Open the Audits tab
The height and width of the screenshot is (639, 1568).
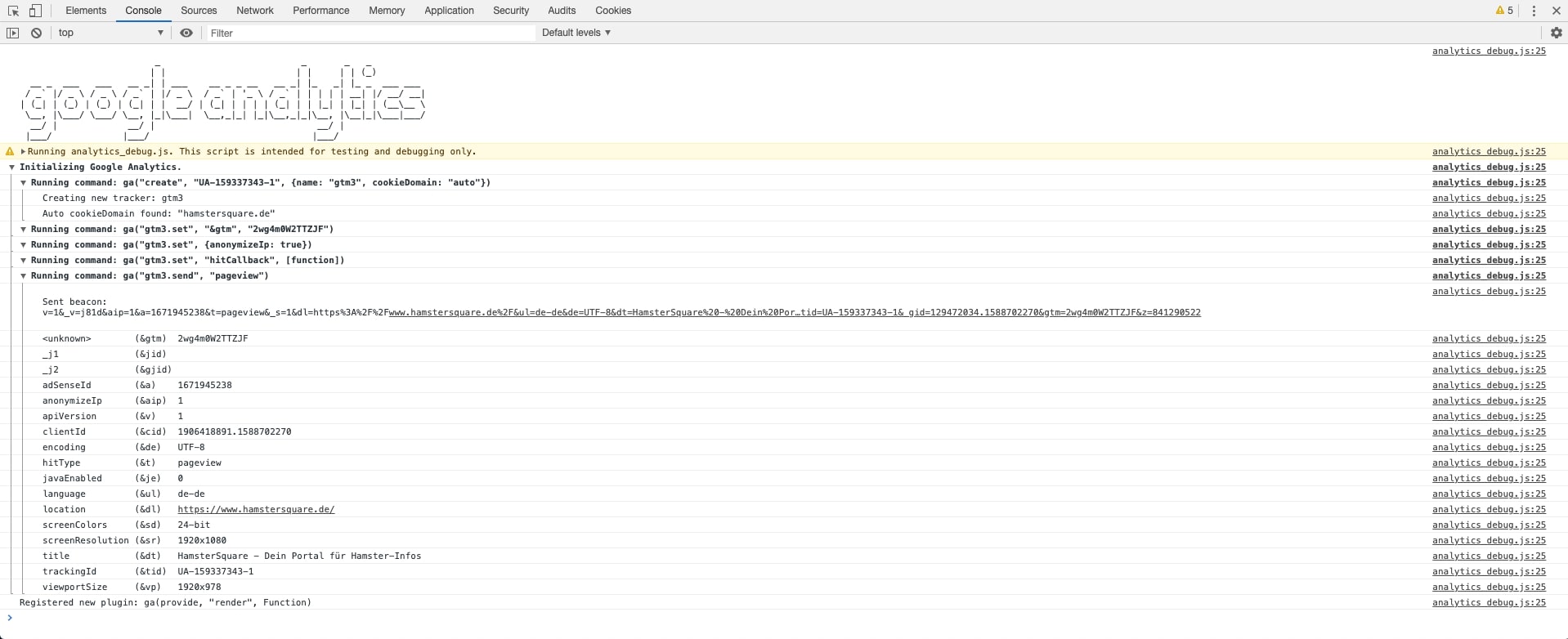[562, 11]
